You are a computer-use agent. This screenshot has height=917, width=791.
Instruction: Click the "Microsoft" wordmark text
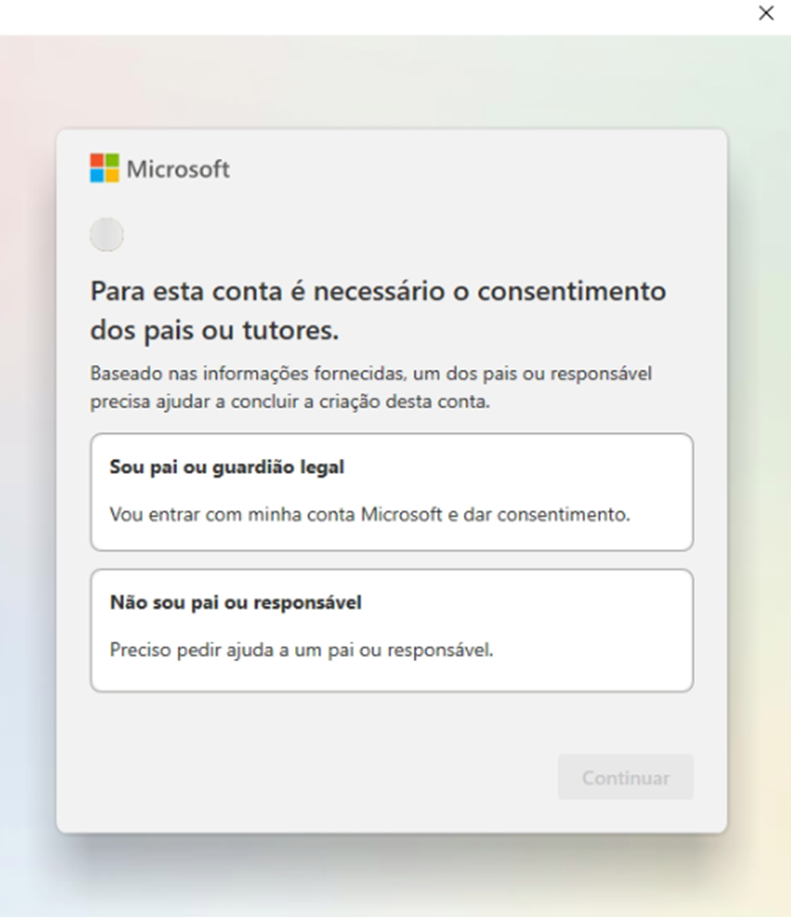178,169
